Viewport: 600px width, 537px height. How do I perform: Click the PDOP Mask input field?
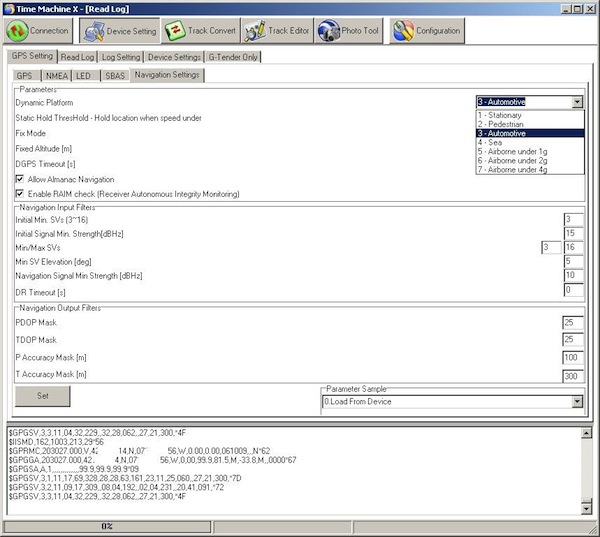pyautogui.click(x=573, y=323)
